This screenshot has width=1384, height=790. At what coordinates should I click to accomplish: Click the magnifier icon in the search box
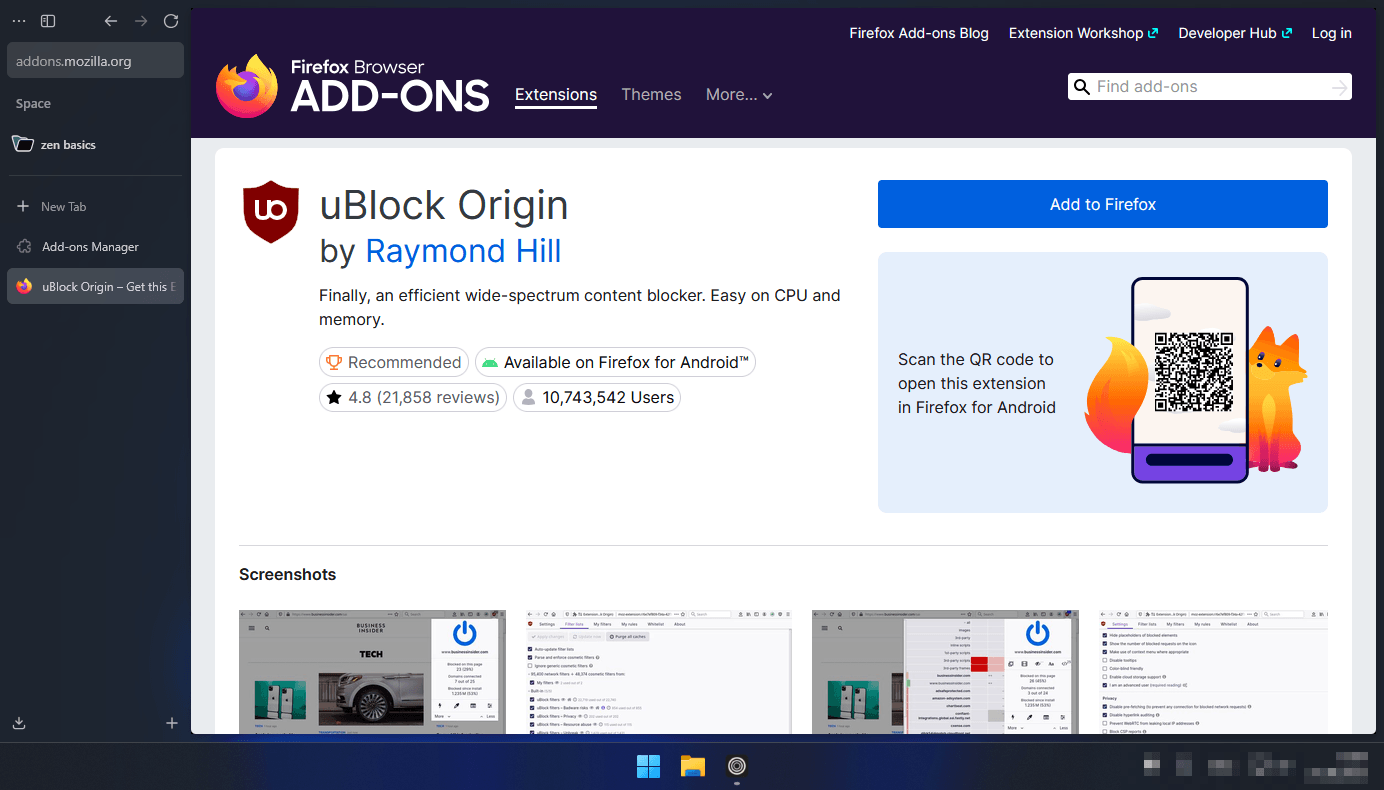[1081, 87]
